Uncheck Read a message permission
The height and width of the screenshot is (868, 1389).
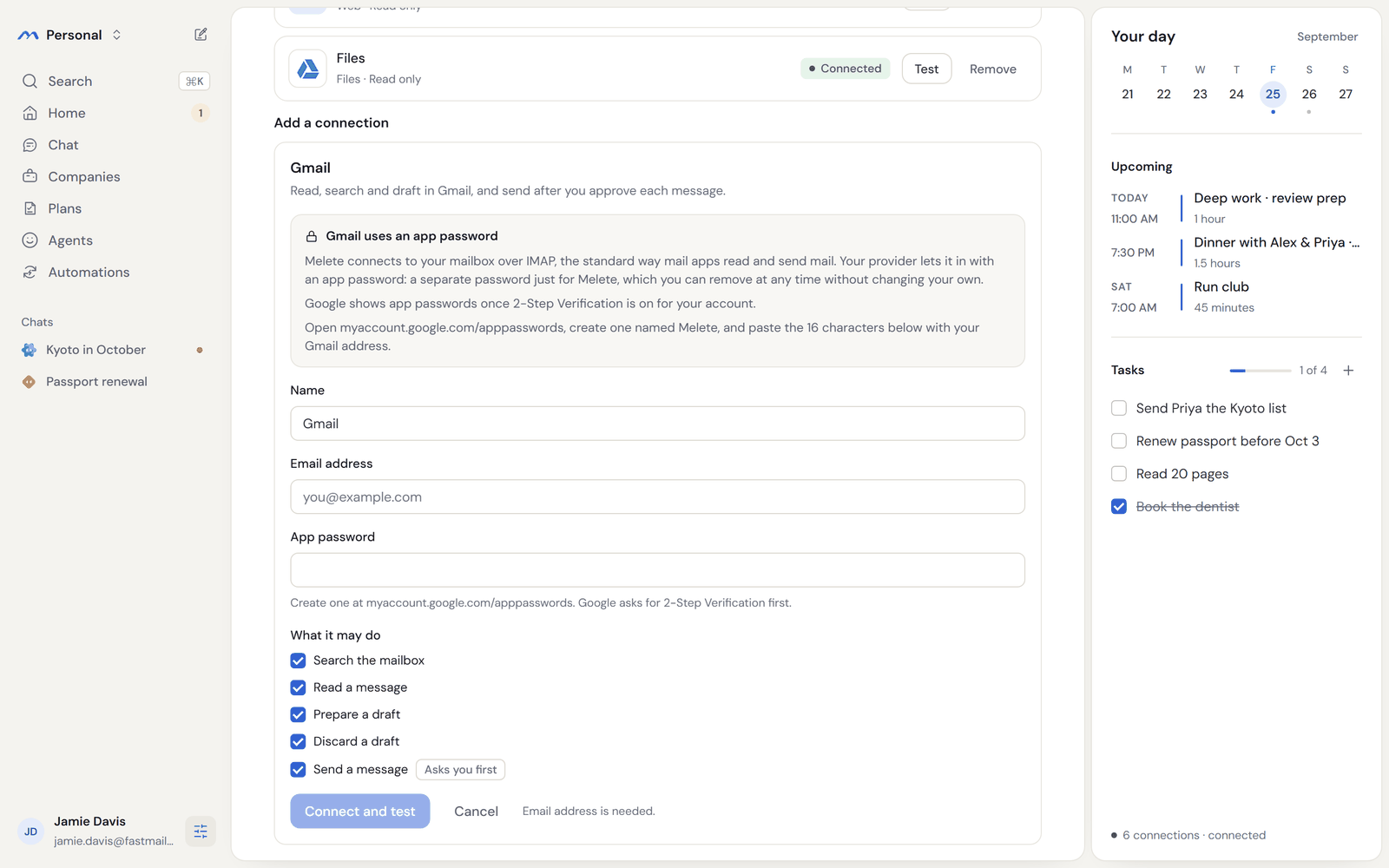[298, 687]
